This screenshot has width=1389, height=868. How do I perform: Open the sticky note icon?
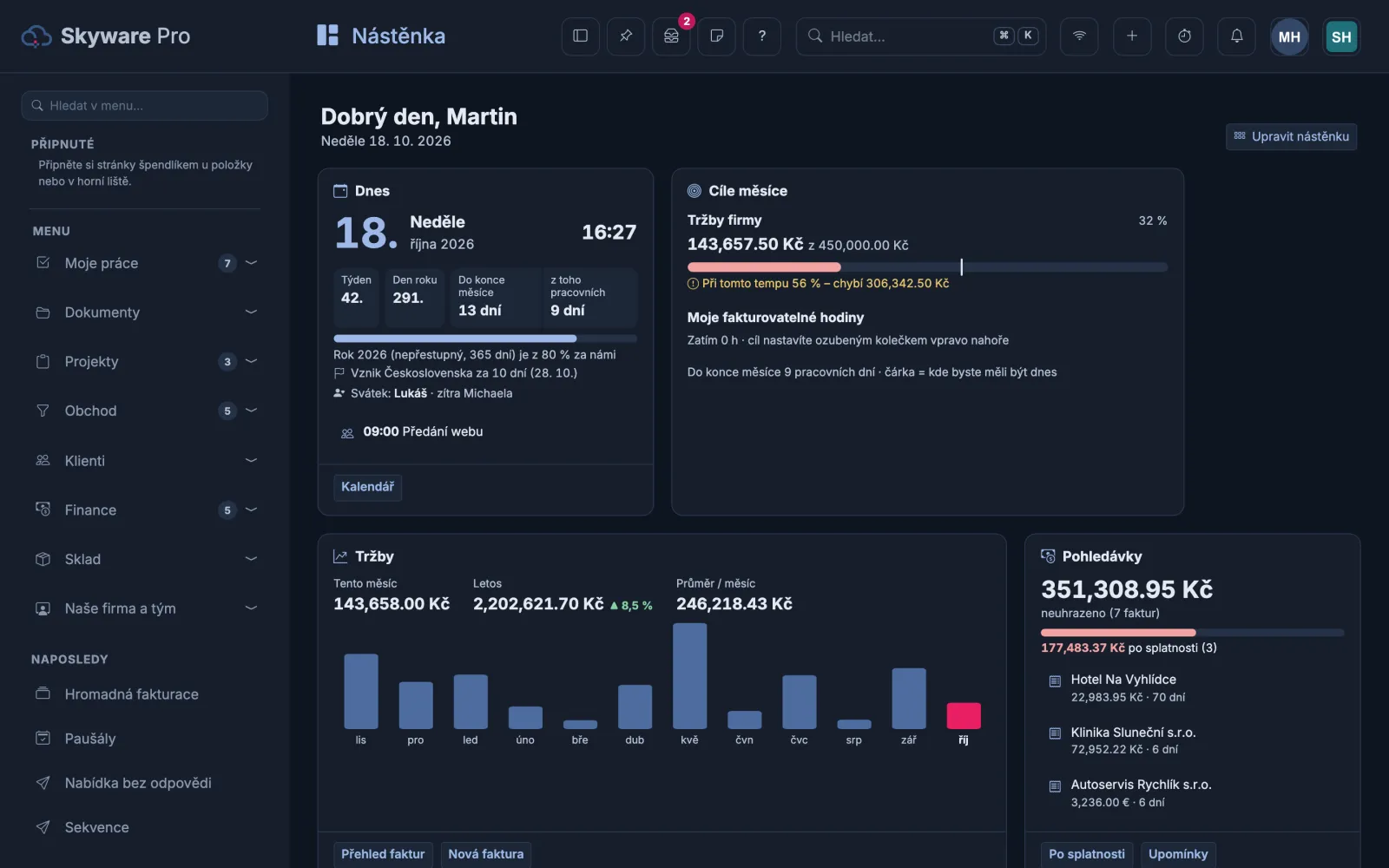point(716,36)
